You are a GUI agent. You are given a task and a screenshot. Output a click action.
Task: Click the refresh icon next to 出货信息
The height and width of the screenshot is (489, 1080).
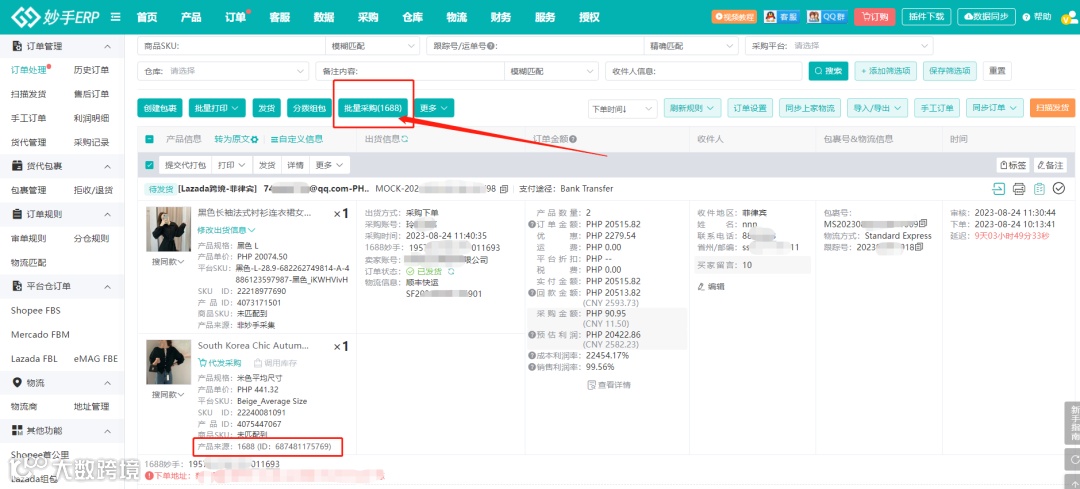point(405,139)
